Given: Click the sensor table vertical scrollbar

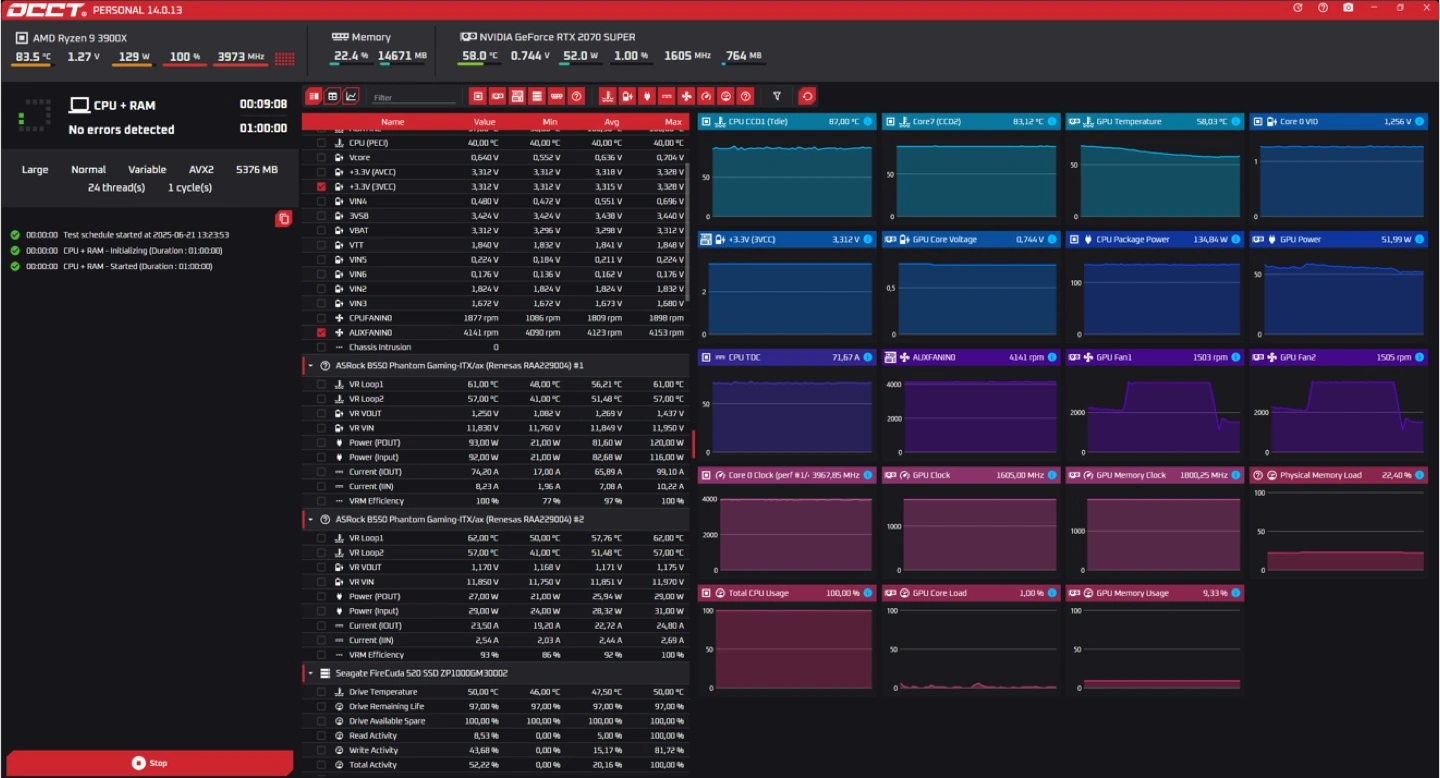Looking at the screenshot, I should point(688,235).
